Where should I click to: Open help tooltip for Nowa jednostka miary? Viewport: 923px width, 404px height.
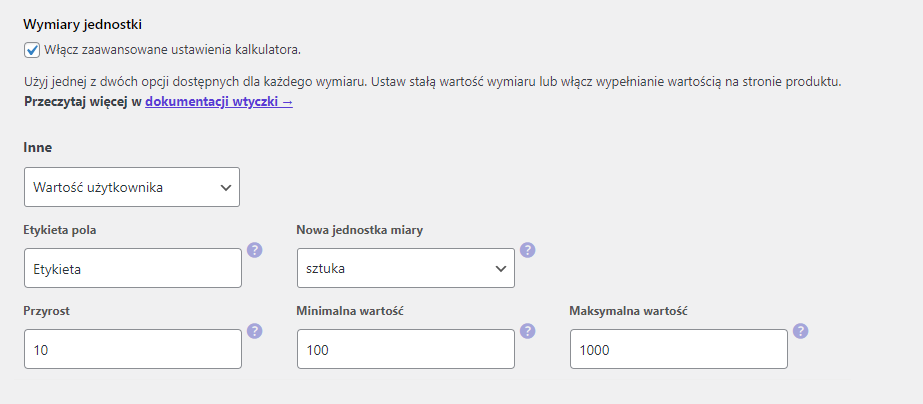528,250
